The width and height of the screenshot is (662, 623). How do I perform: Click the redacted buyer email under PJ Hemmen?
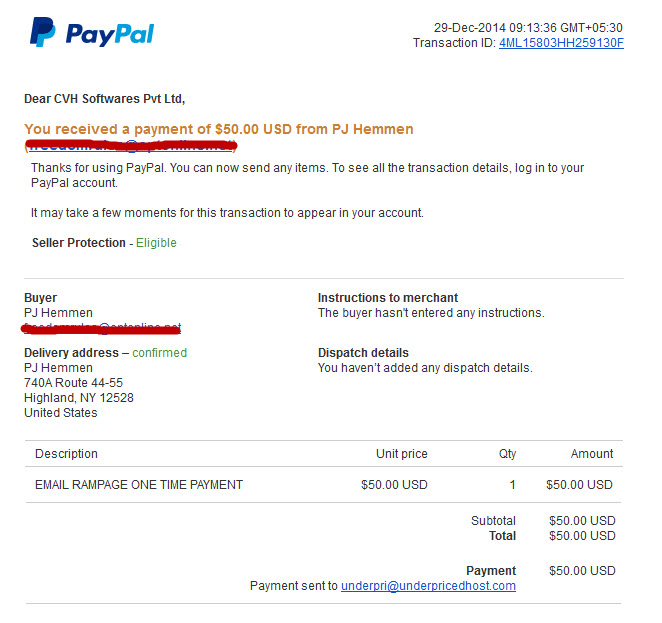click(x=101, y=328)
